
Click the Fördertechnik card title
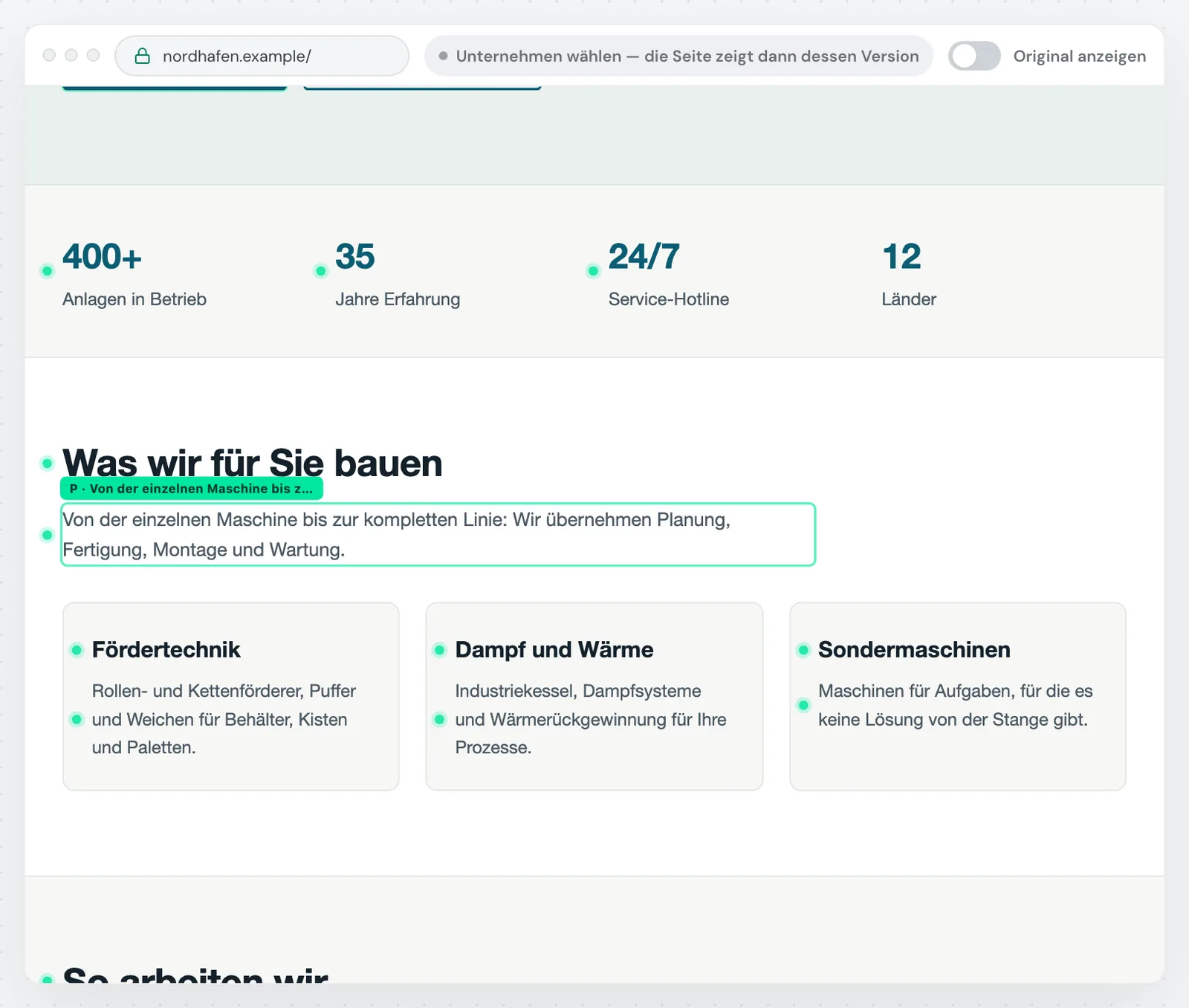tap(166, 650)
